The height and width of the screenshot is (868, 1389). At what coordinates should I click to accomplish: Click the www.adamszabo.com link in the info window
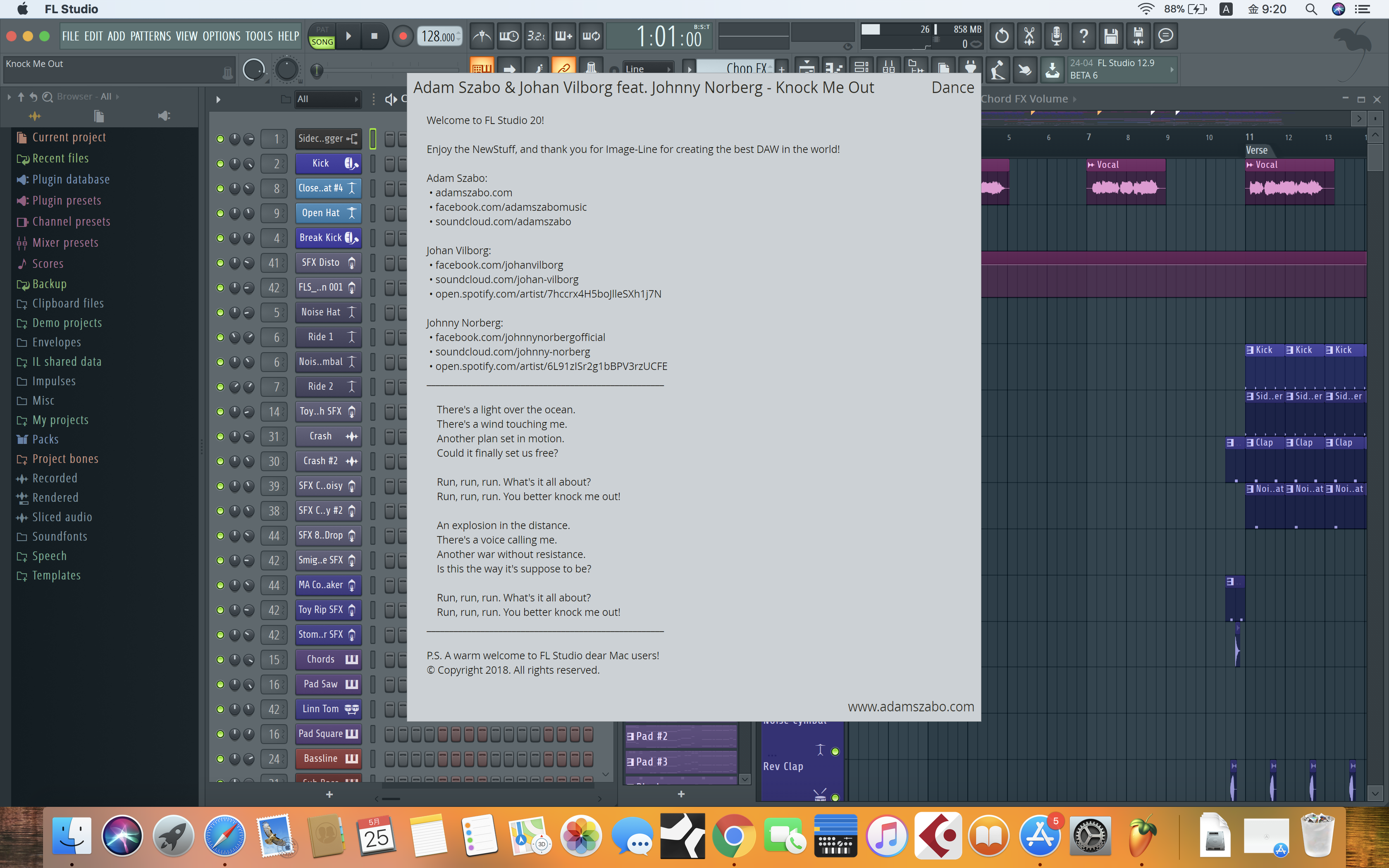pyautogui.click(x=910, y=706)
